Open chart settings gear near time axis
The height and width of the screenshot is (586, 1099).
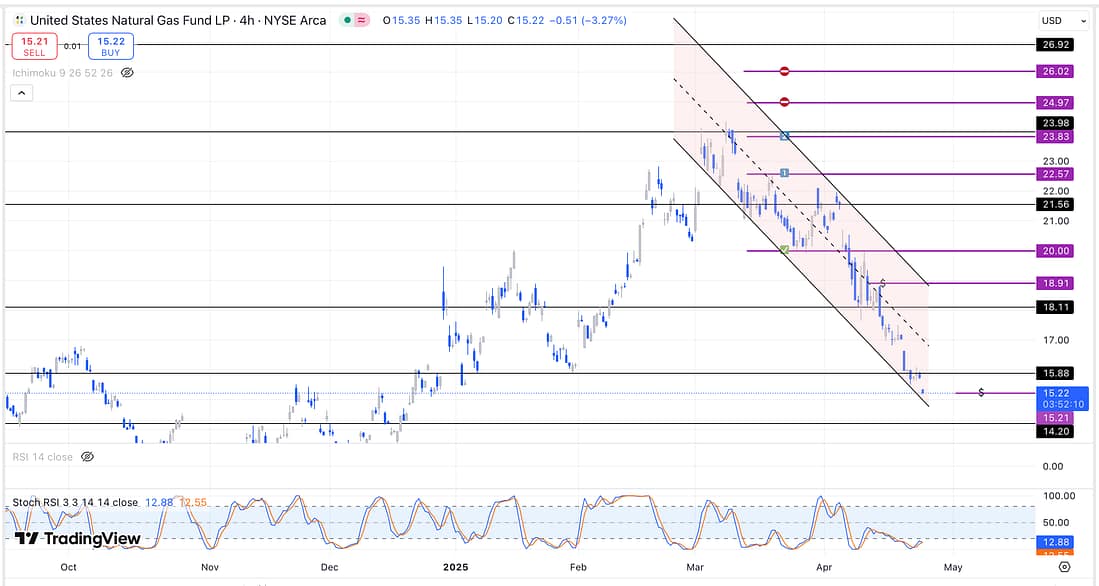pyautogui.click(x=1064, y=567)
